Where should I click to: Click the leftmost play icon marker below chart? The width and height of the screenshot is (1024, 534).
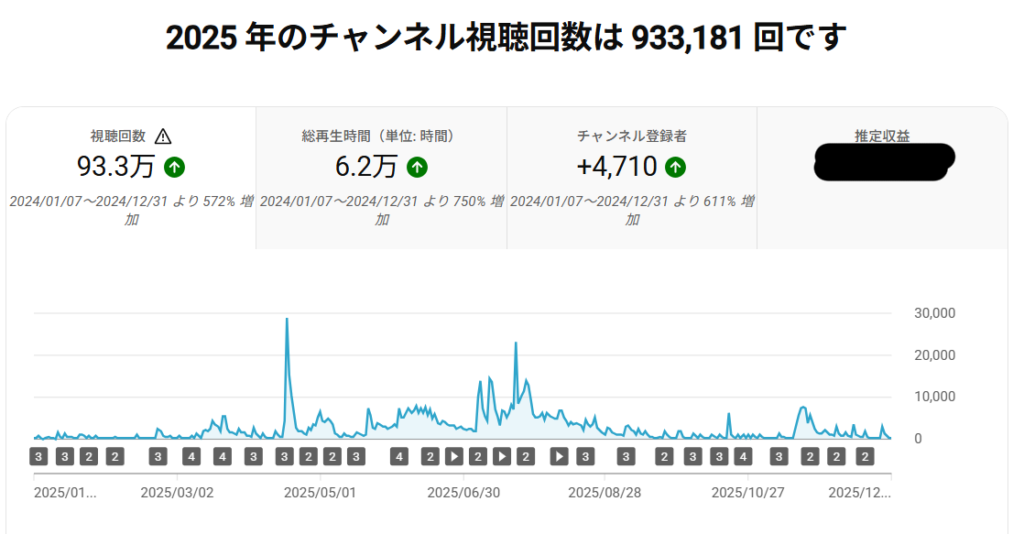click(x=454, y=457)
